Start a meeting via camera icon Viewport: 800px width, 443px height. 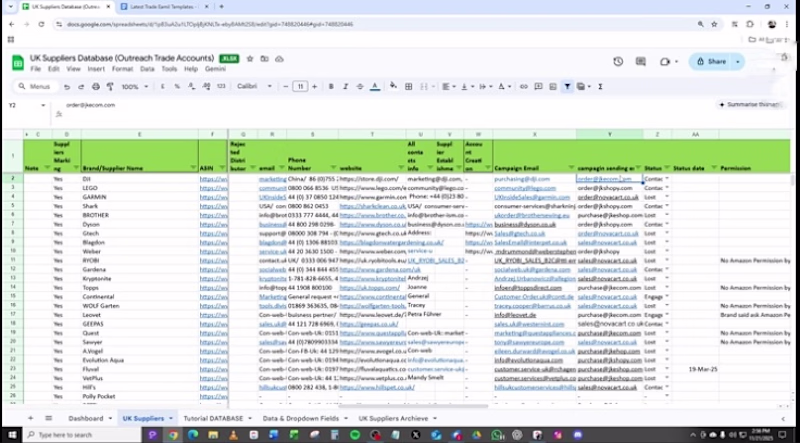(664, 61)
